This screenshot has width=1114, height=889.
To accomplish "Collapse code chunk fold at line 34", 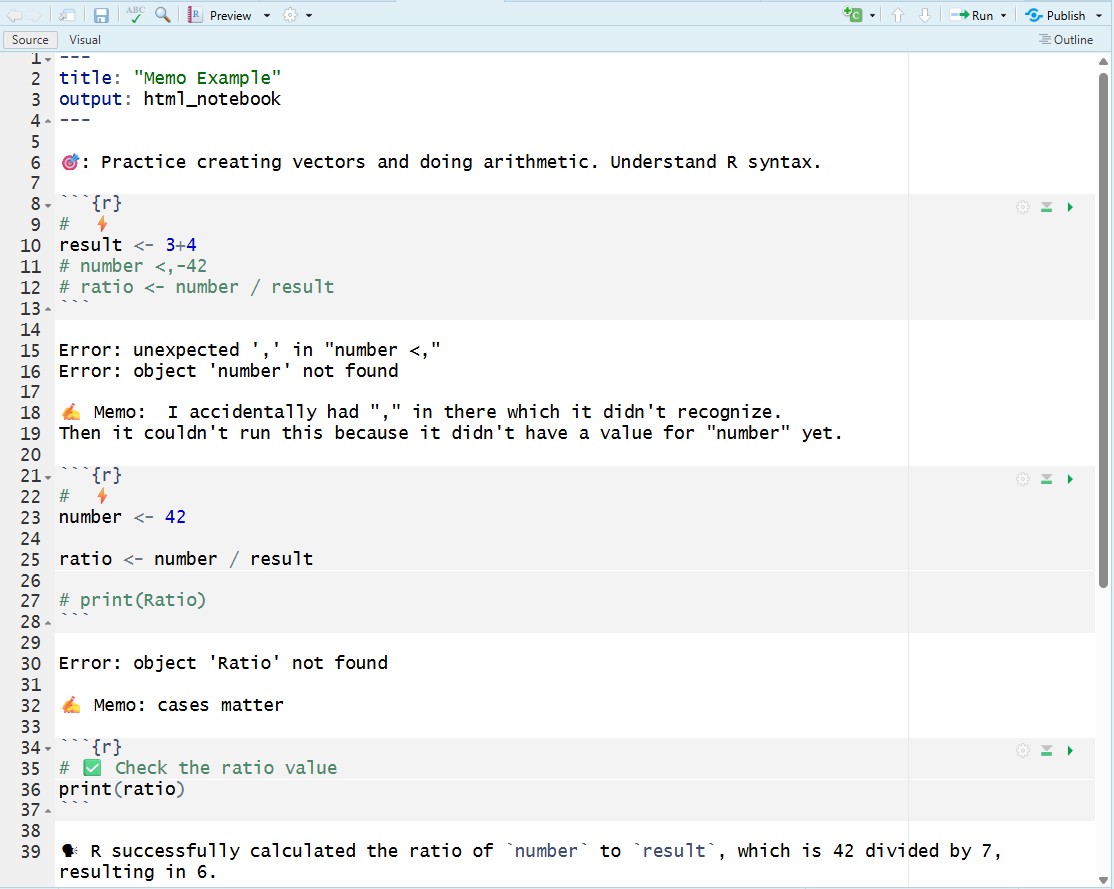I will tap(48, 749).
